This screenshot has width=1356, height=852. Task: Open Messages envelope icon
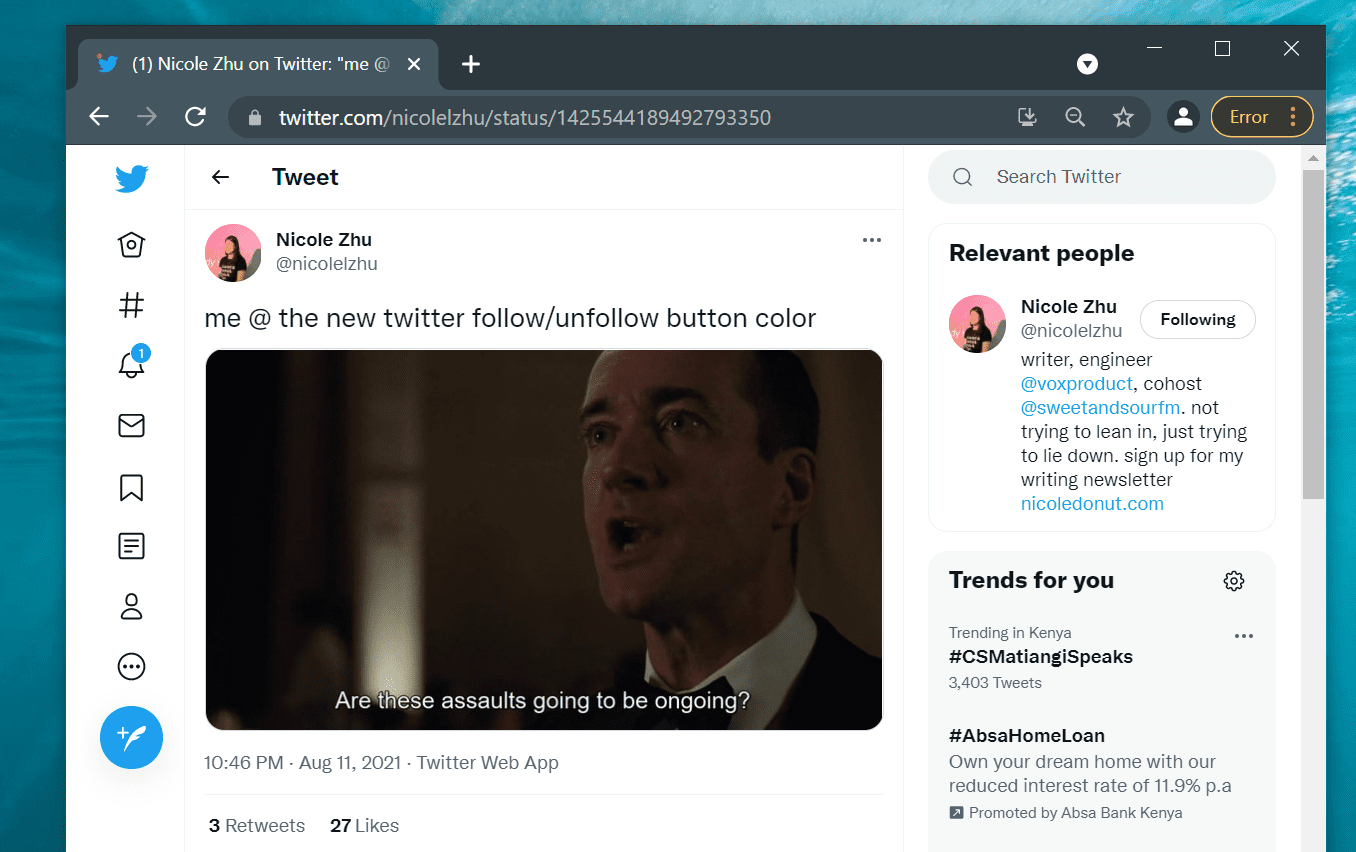(131, 426)
